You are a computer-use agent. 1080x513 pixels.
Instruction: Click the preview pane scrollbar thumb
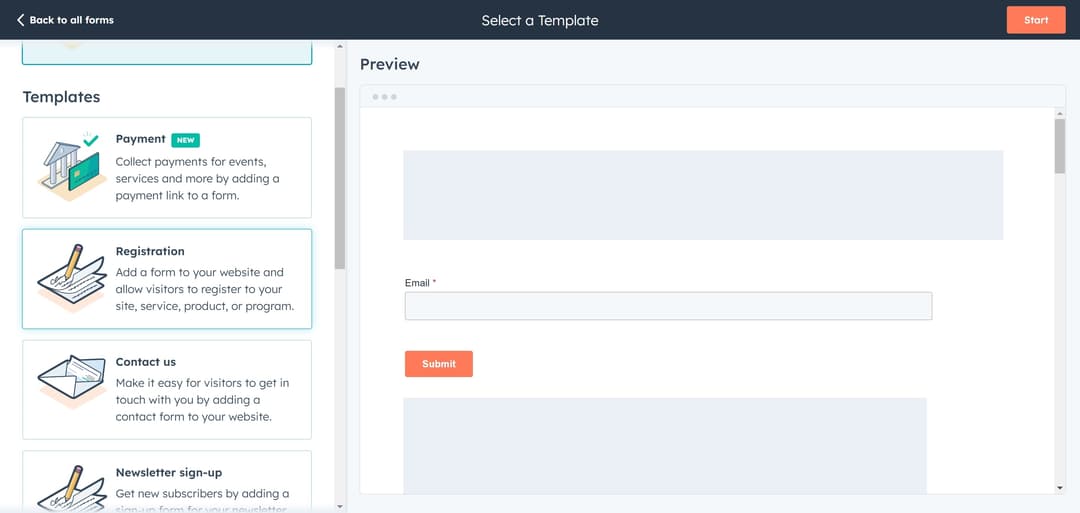point(1059,146)
